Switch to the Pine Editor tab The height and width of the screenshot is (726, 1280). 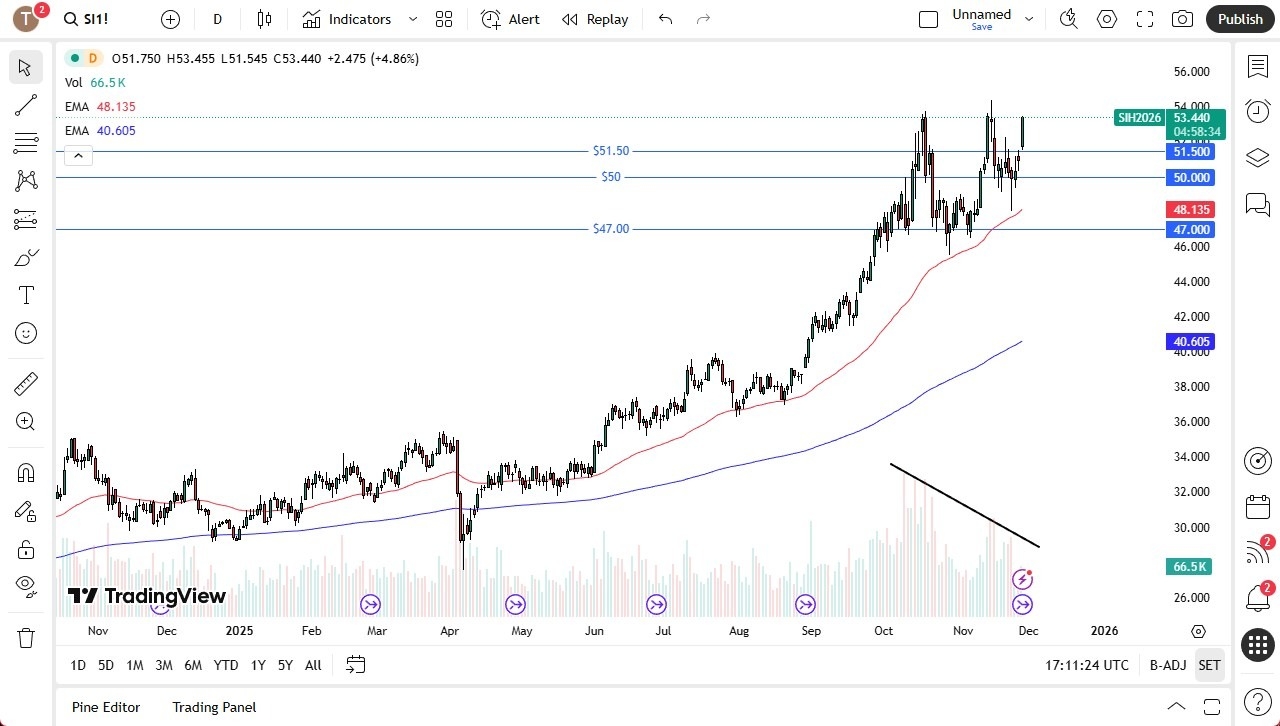point(105,707)
